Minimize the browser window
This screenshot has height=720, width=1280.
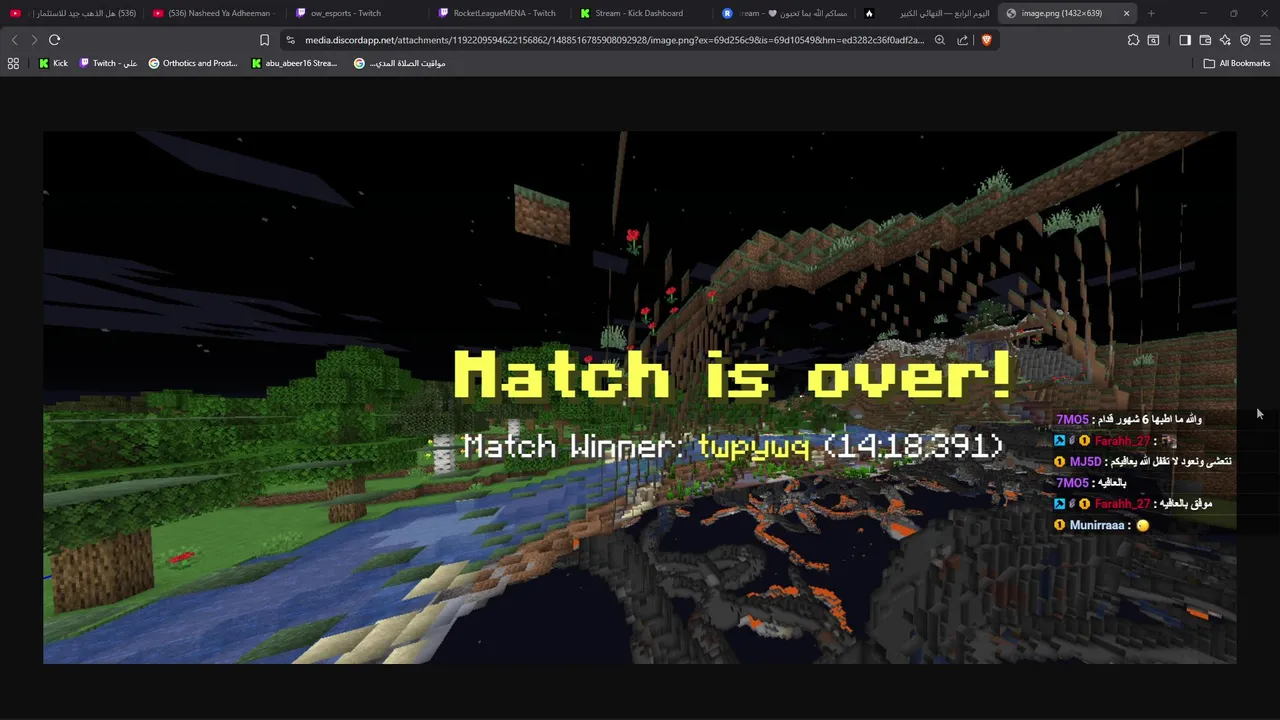click(1203, 13)
